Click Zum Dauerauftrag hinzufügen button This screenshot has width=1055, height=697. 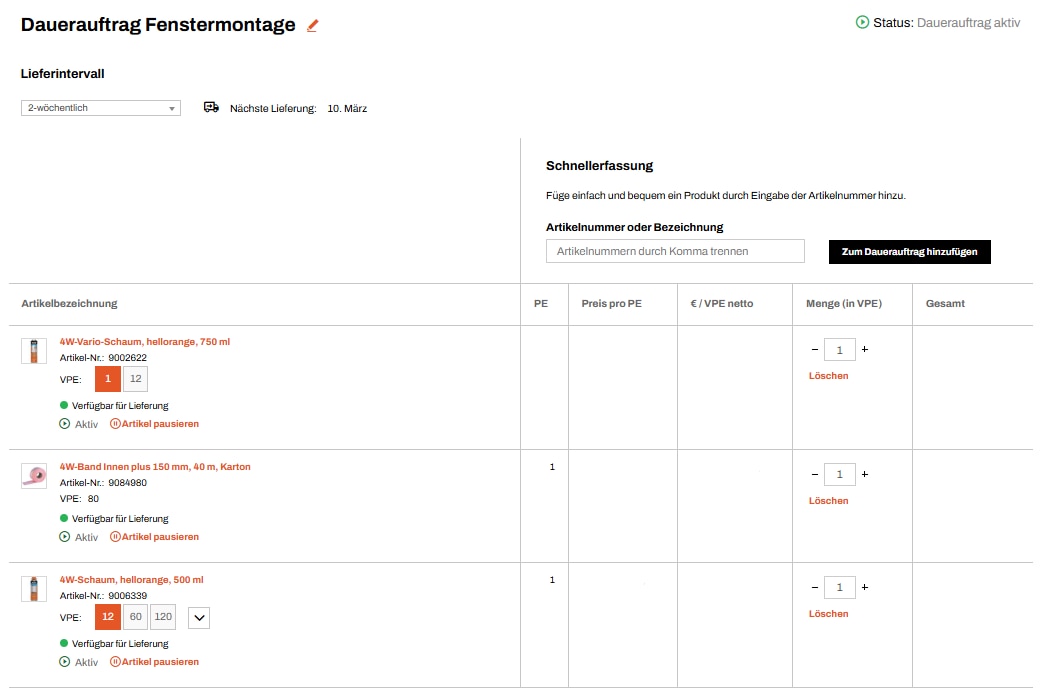[x=909, y=252]
